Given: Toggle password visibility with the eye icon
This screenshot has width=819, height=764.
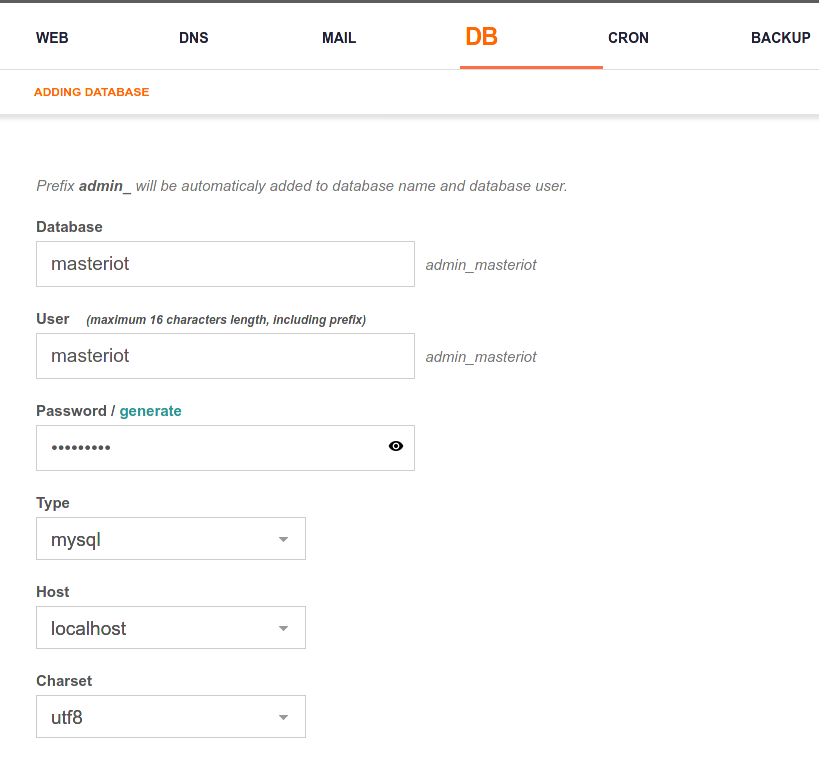Looking at the screenshot, I should click(395, 447).
